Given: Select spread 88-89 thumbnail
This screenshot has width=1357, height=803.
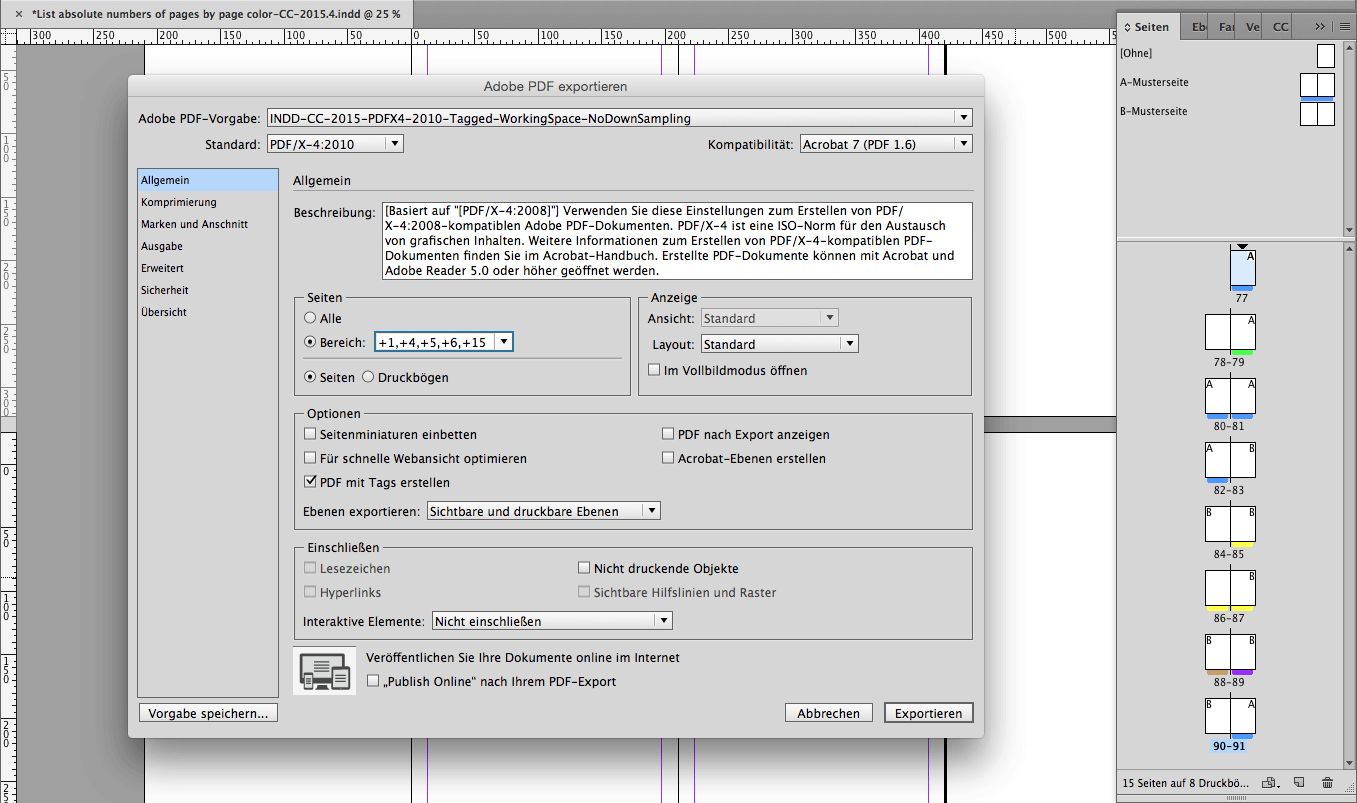Looking at the screenshot, I should [x=1230, y=654].
